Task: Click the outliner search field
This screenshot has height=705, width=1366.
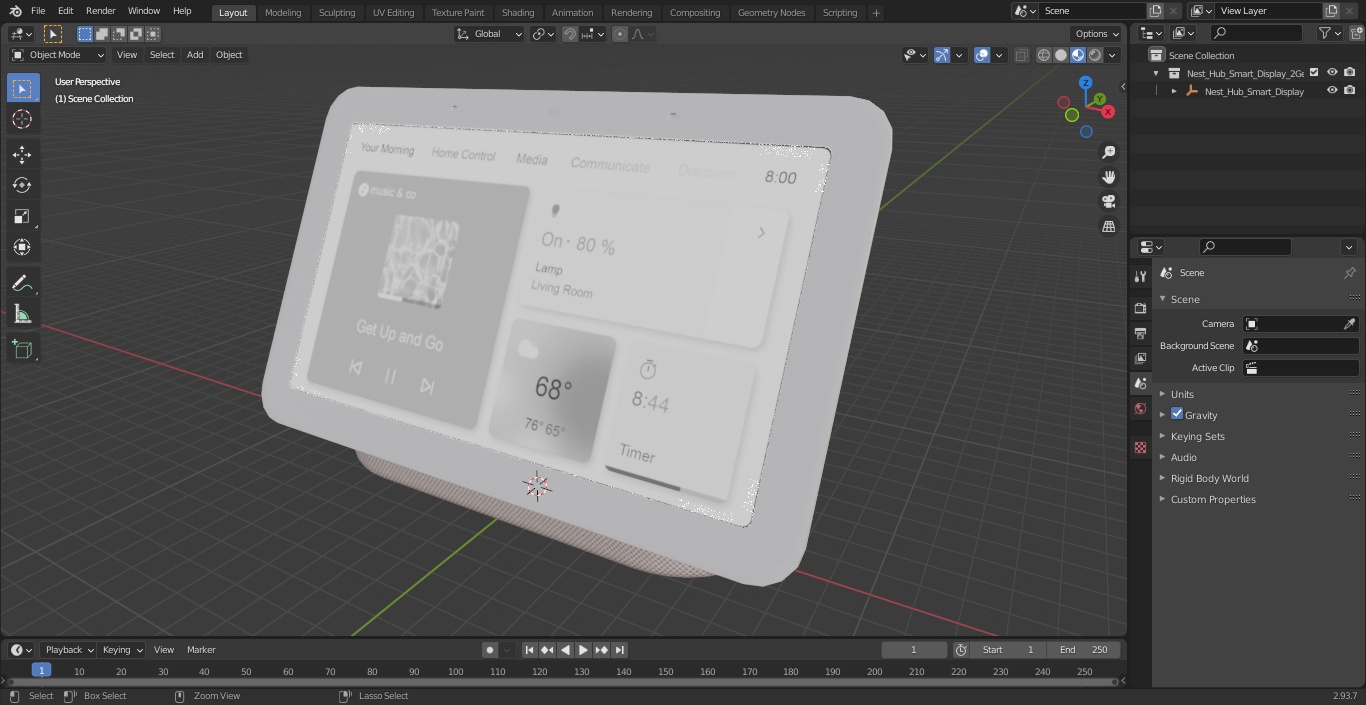Action: click(x=1256, y=33)
